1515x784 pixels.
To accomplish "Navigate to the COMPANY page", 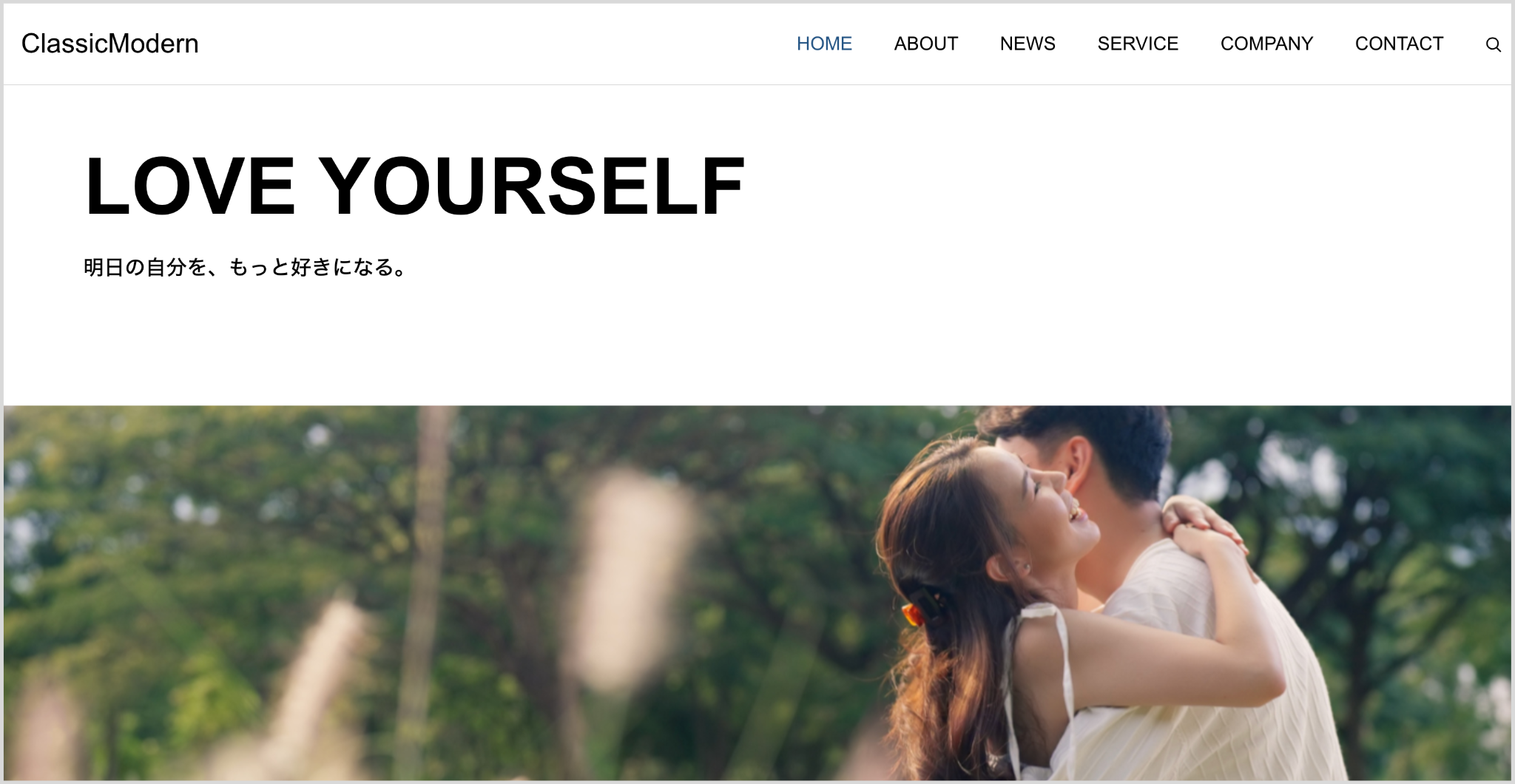I will tap(1266, 44).
